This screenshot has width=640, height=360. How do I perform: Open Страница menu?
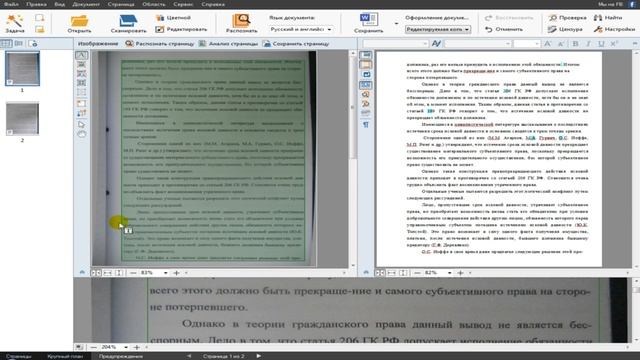click(121, 4)
